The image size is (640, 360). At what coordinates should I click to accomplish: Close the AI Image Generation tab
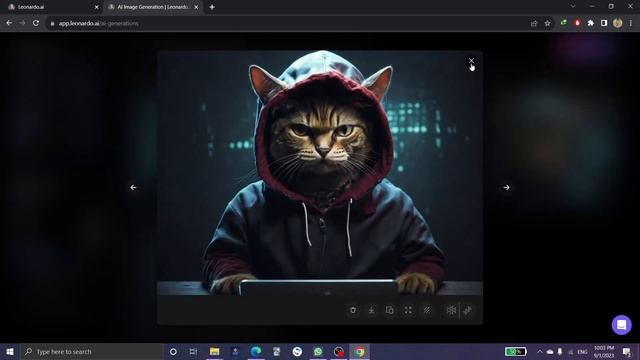196,7
